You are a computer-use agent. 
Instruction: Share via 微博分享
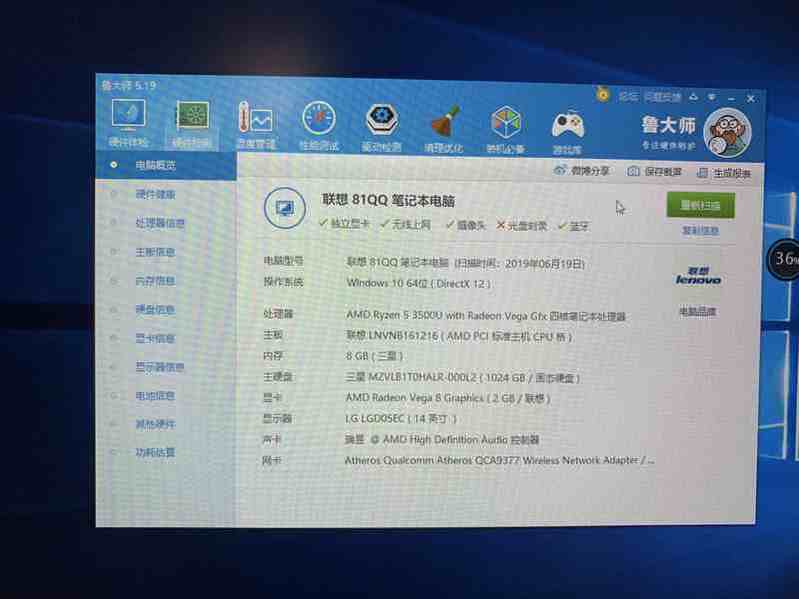pyautogui.click(x=581, y=171)
